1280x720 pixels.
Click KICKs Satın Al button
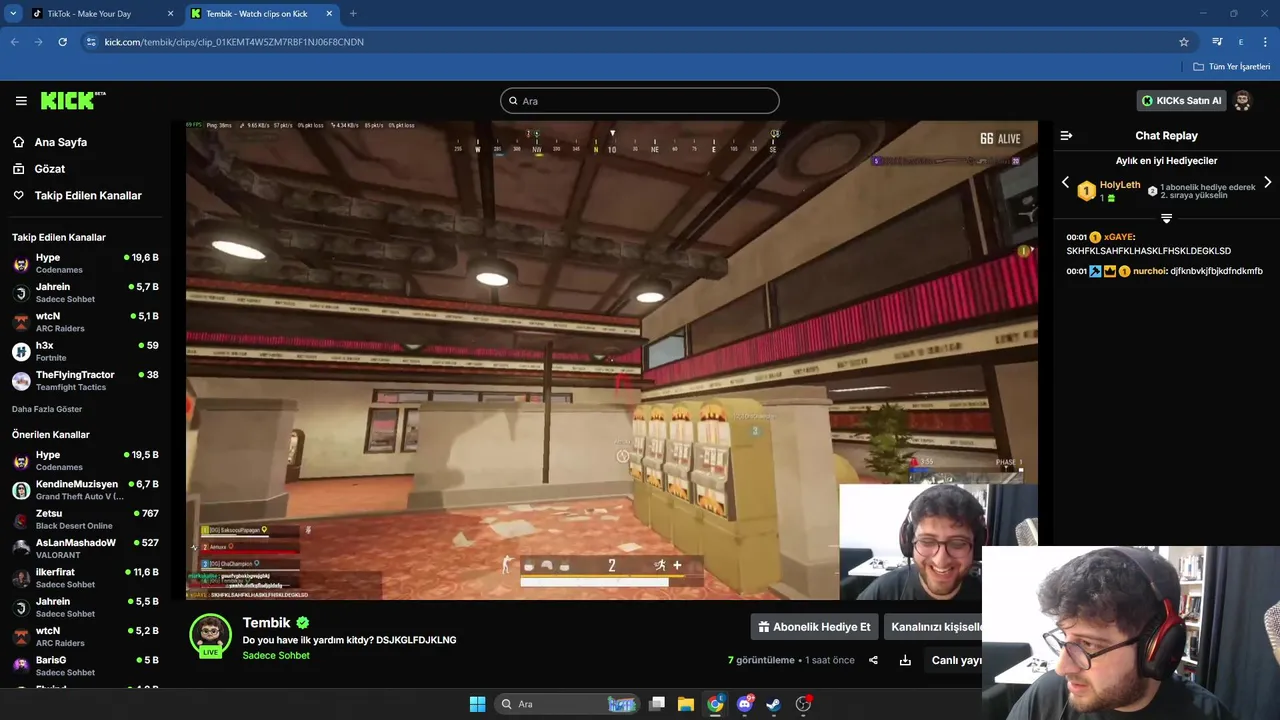click(1181, 101)
